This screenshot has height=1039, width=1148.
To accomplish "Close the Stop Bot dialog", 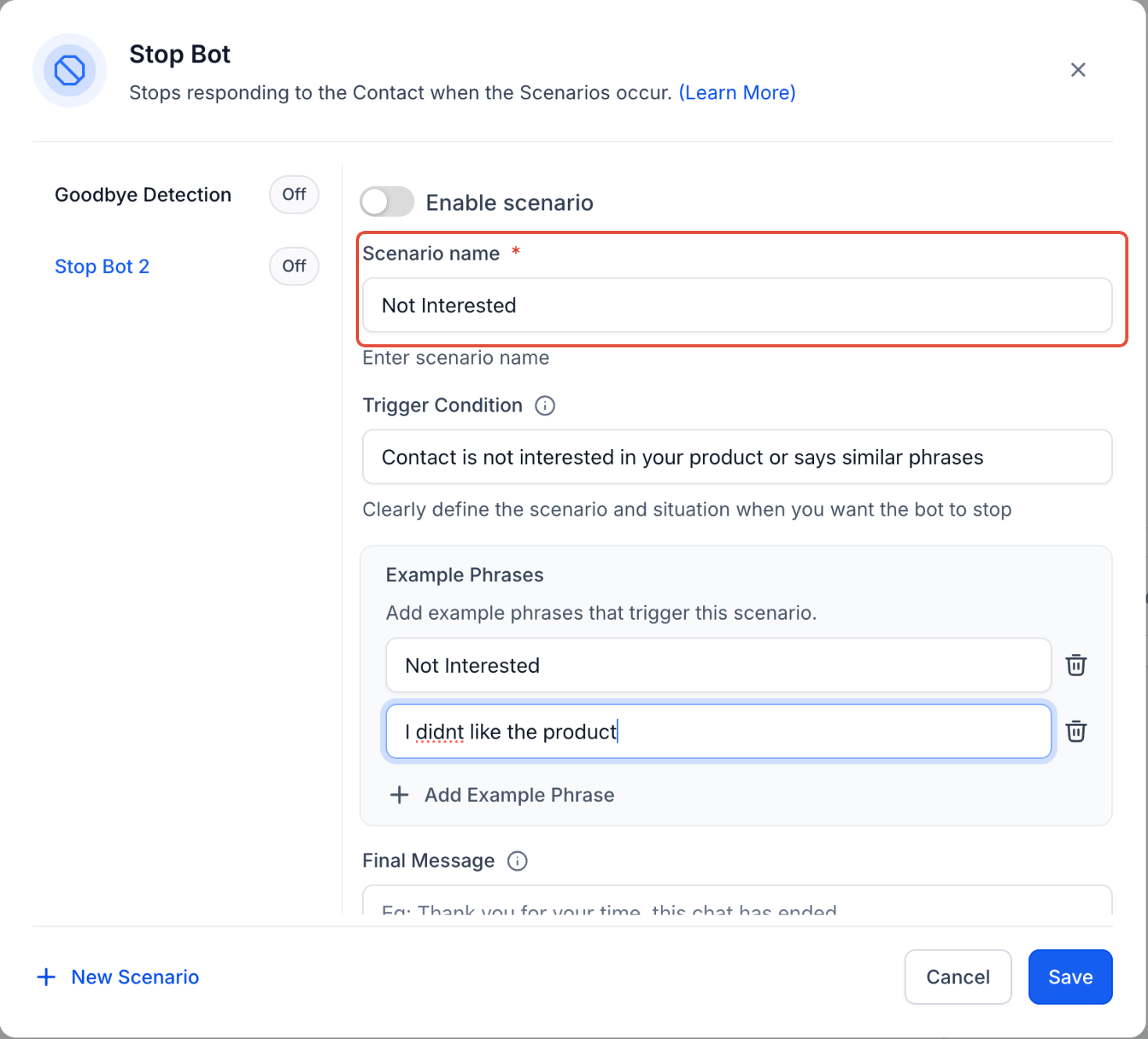I will (x=1078, y=70).
